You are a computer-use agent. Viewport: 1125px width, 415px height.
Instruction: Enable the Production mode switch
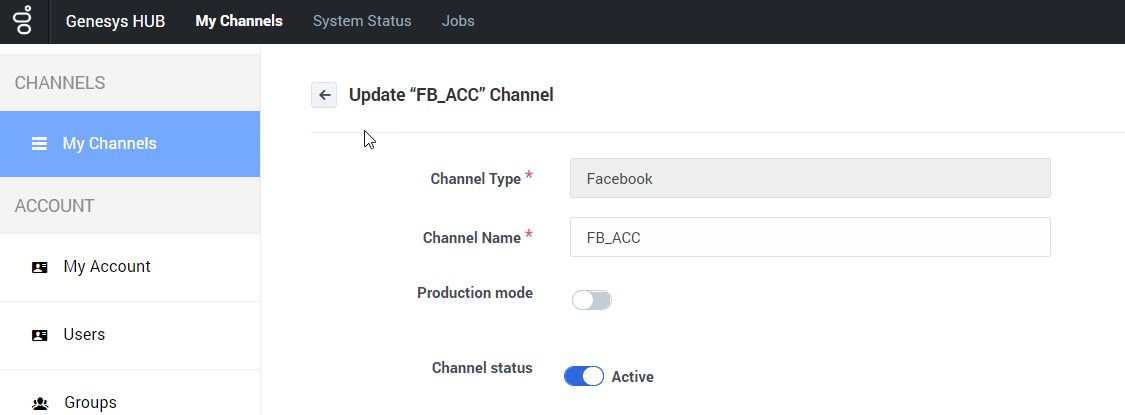click(592, 300)
